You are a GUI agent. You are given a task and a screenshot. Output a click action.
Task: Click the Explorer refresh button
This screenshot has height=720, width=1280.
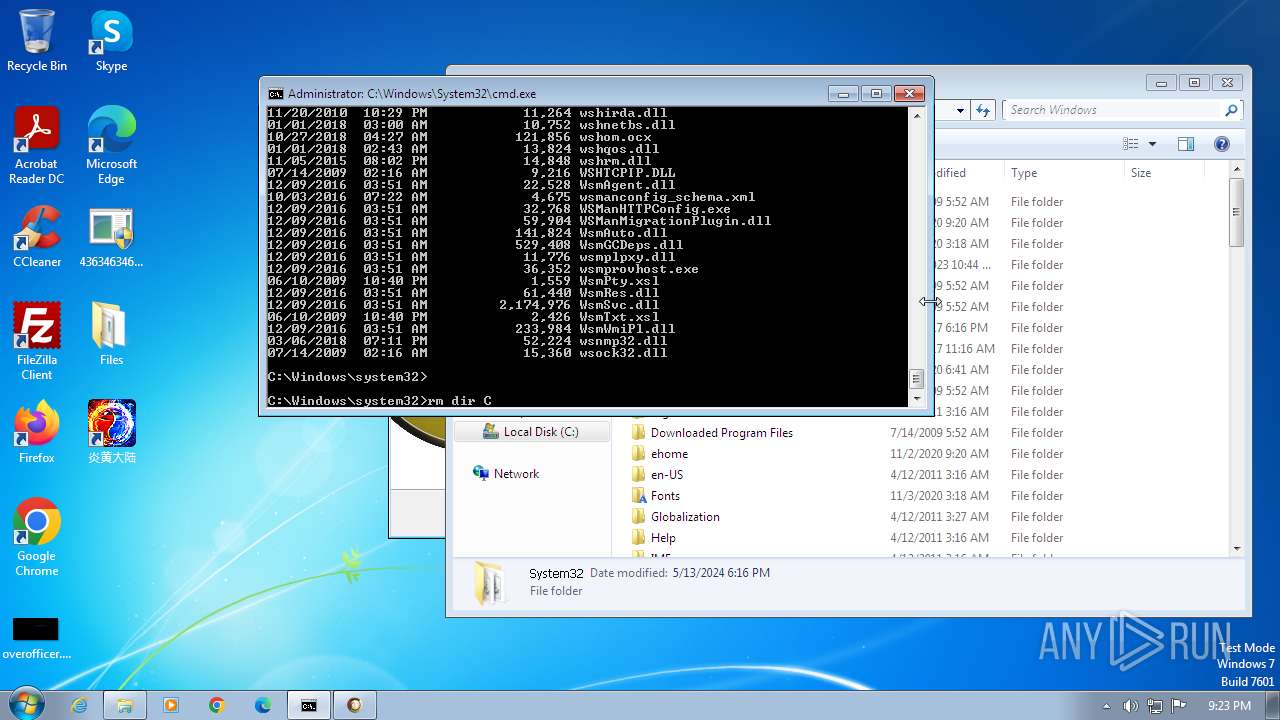984,110
